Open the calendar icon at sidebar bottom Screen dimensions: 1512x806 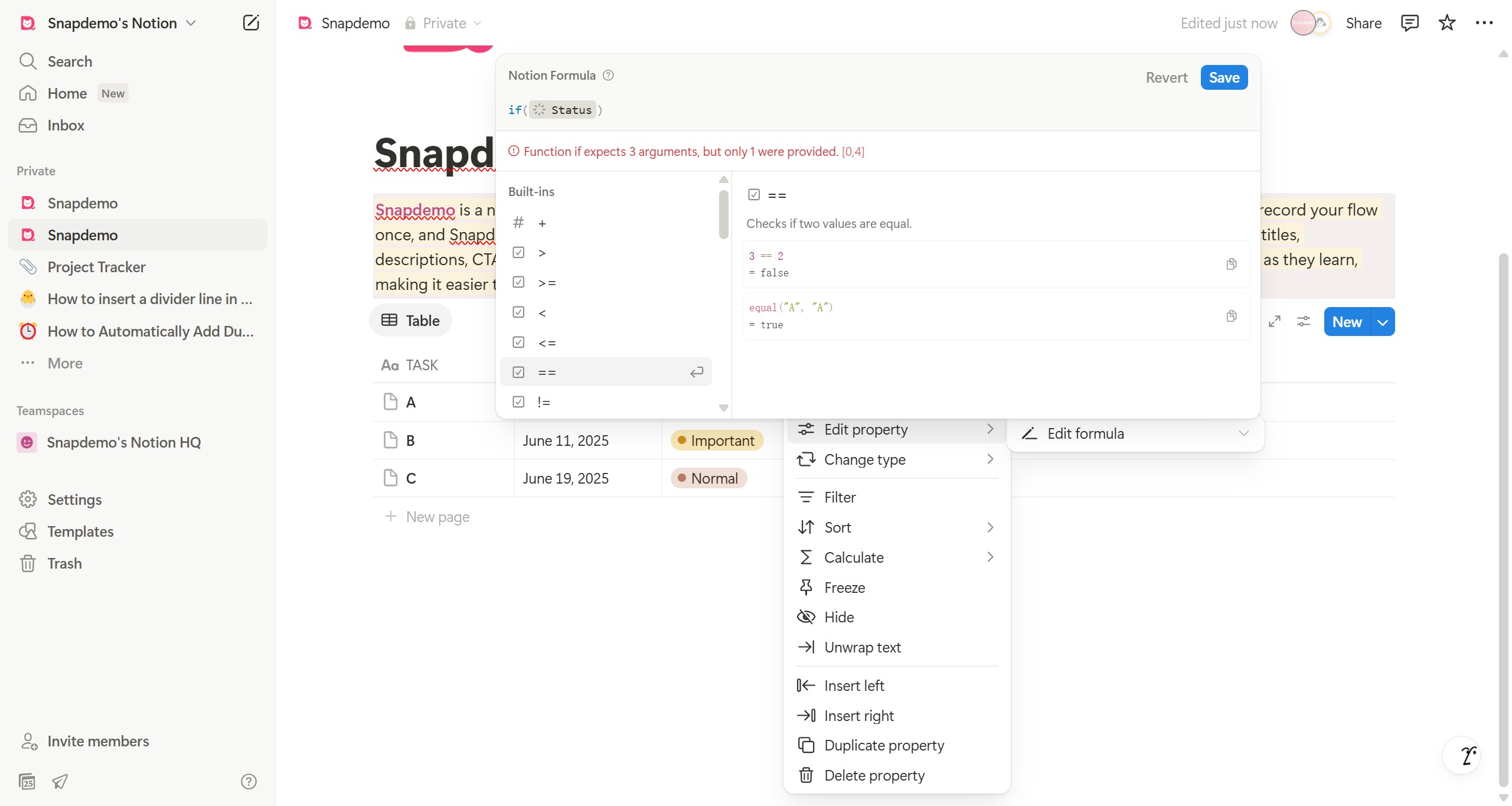click(27, 781)
